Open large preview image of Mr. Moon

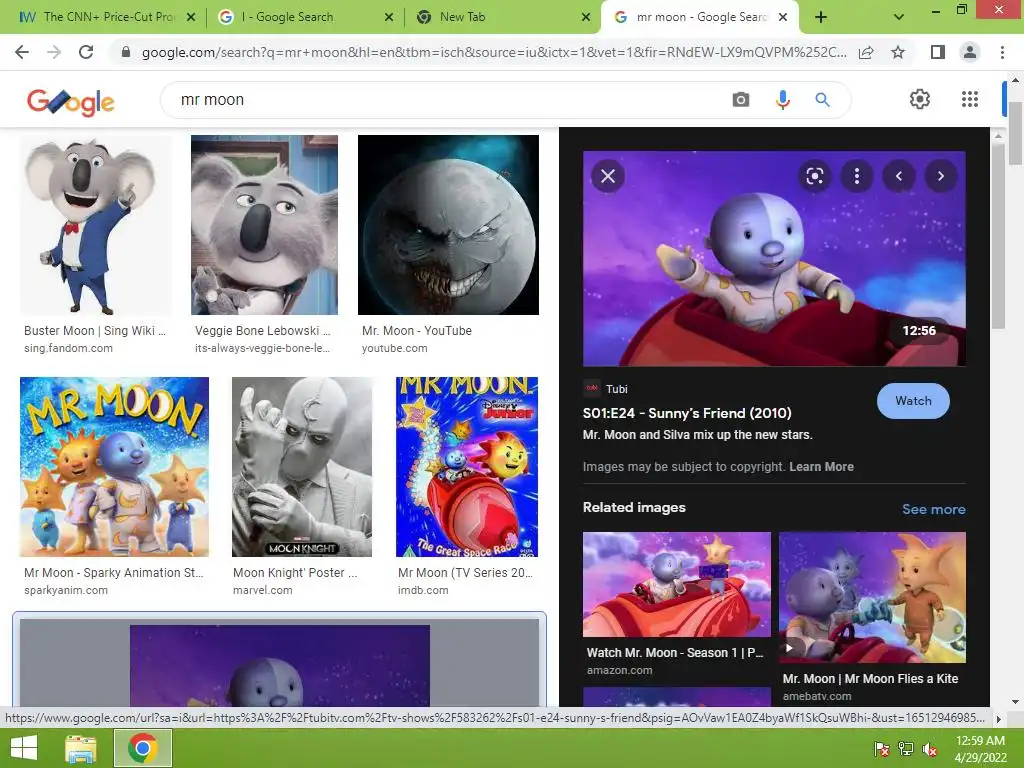pos(774,259)
